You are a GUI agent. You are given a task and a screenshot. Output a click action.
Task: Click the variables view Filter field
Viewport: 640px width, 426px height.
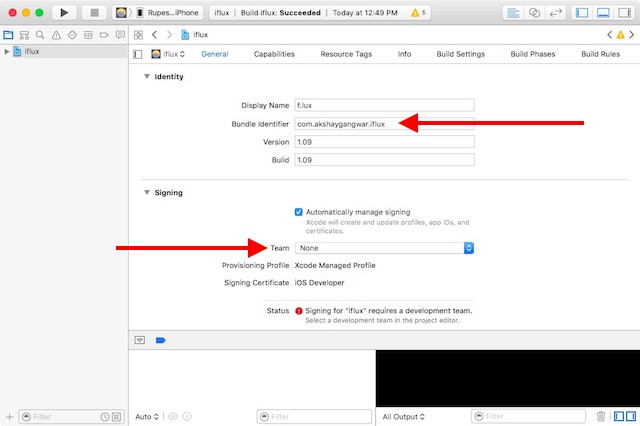coord(314,417)
